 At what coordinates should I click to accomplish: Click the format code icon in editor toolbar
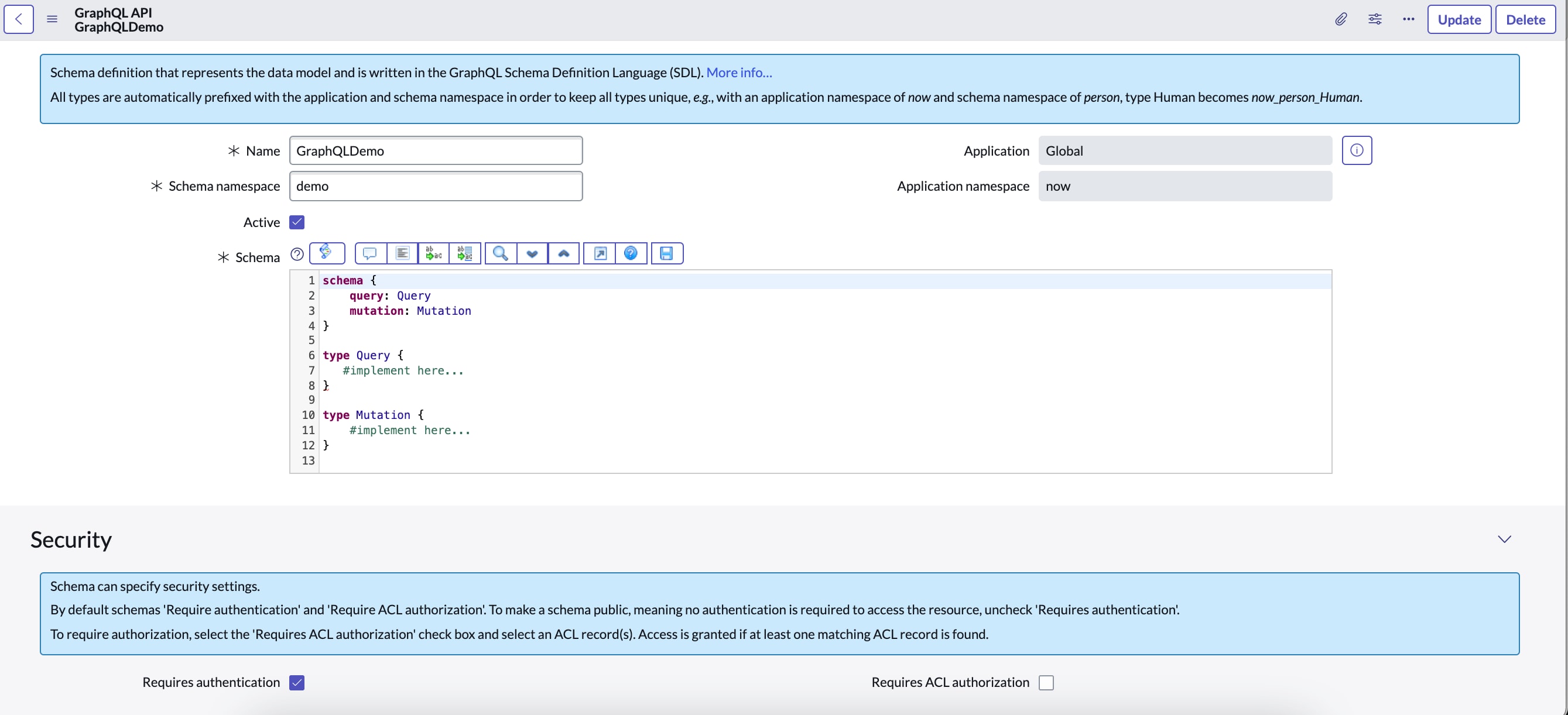tap(402, 253)
